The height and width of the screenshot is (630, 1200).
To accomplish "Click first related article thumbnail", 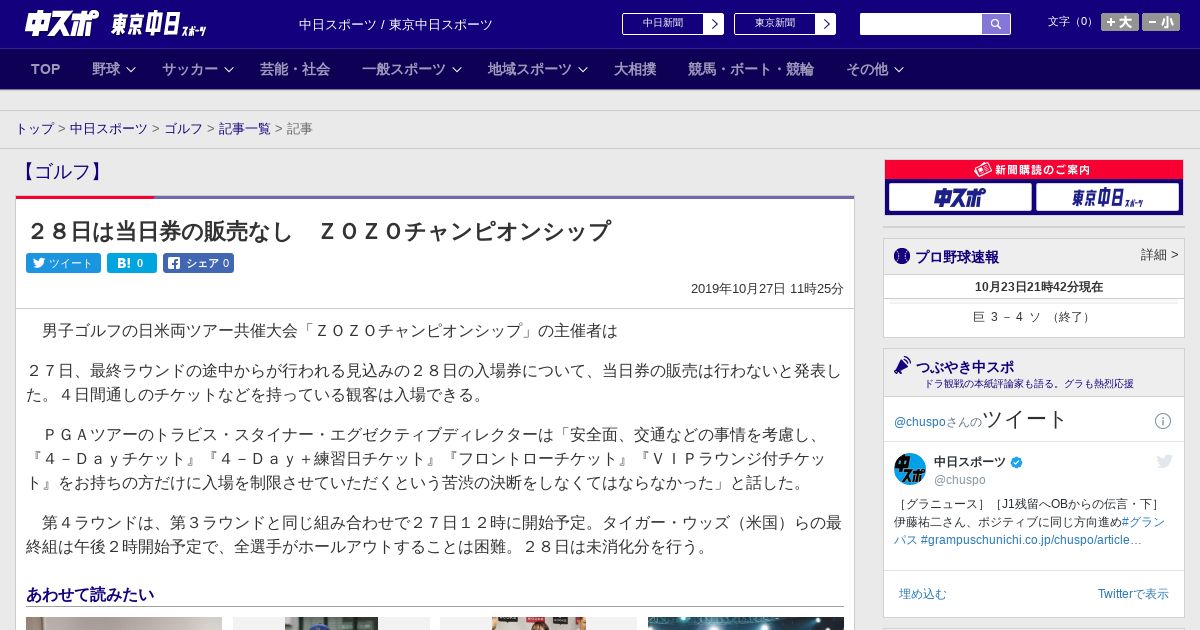I will (124, 623).
